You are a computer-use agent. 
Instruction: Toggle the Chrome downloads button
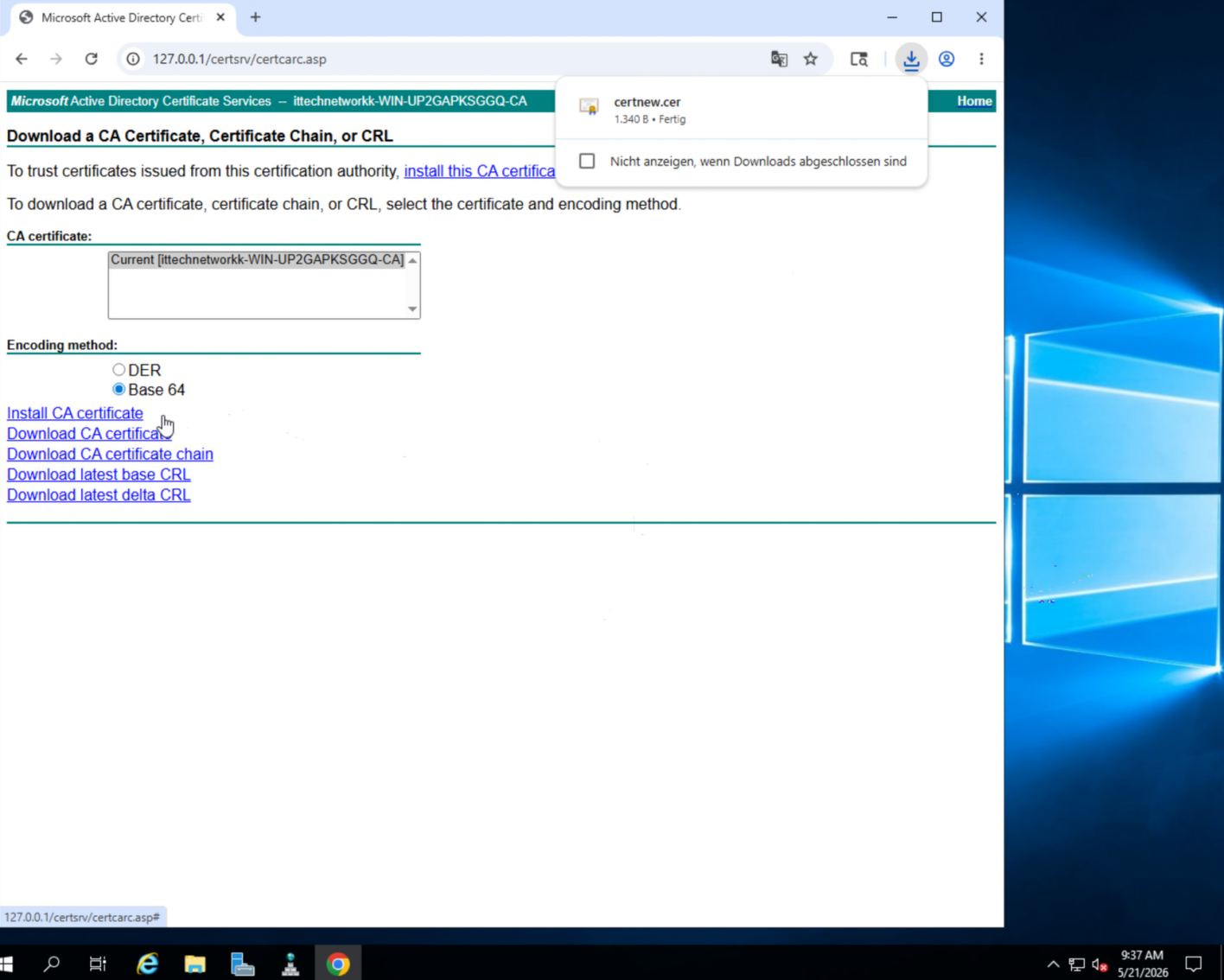coord(911,59)
